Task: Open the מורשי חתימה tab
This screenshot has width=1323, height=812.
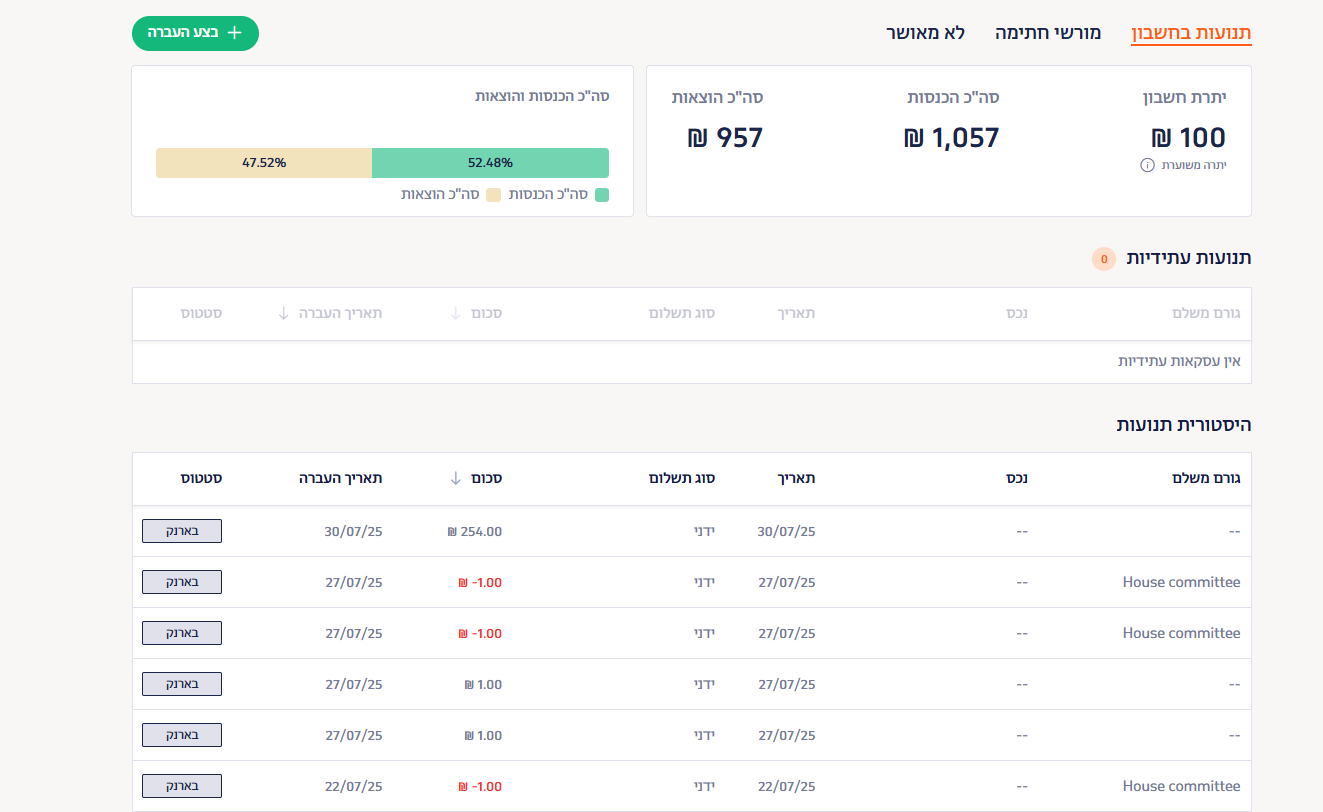Action: tap(1047, 33)
